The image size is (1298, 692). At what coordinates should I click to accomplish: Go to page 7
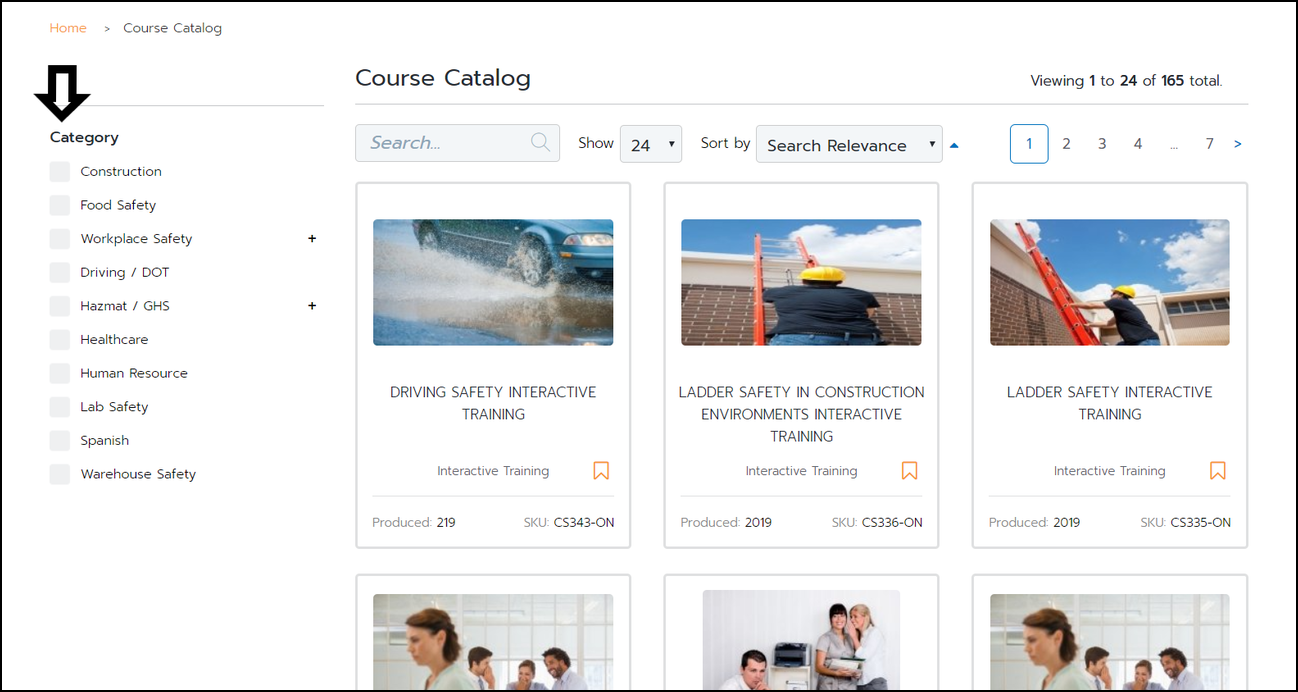(x=1209, y=144)
